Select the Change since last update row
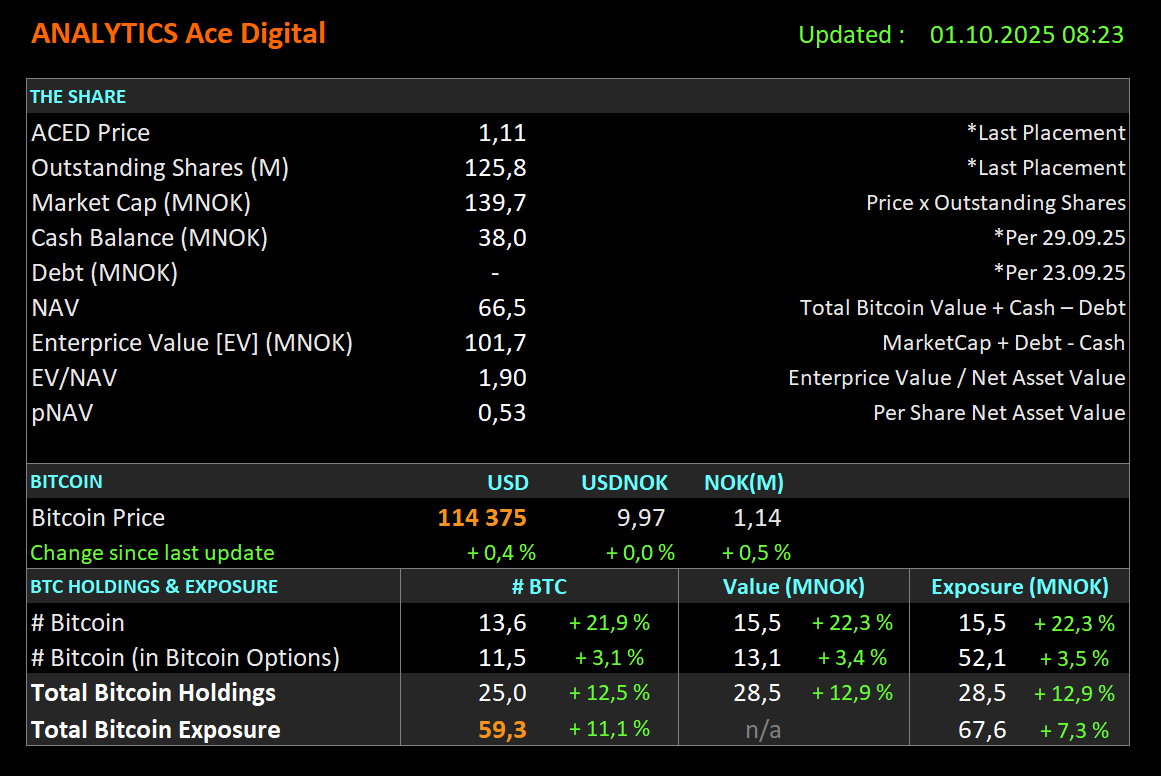The image size is (1161, 776). click(152, 552)
